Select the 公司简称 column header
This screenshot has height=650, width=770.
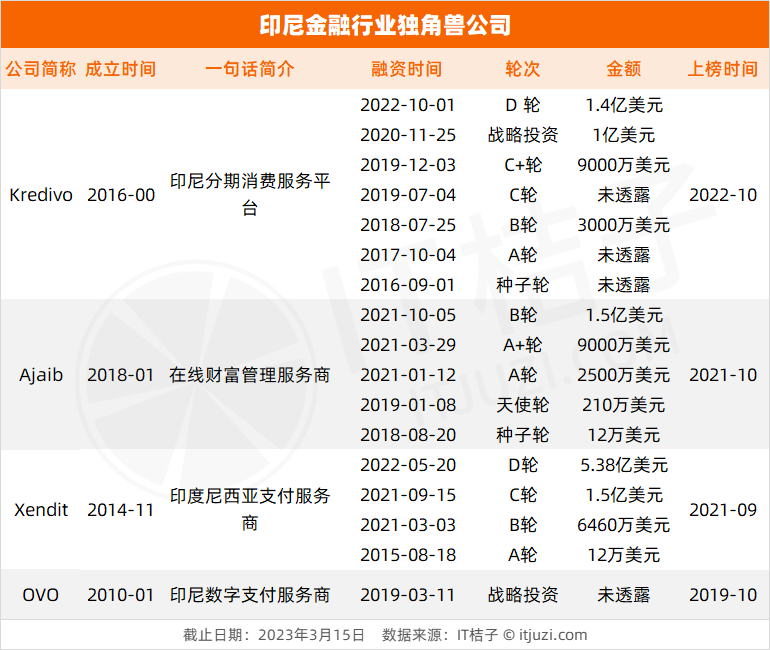pos(41,69)
